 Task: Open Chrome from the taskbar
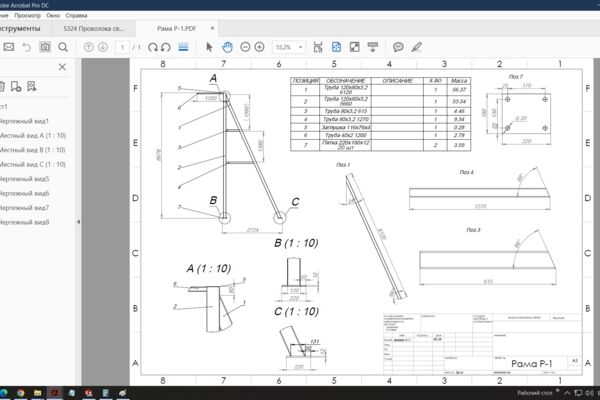21,393
